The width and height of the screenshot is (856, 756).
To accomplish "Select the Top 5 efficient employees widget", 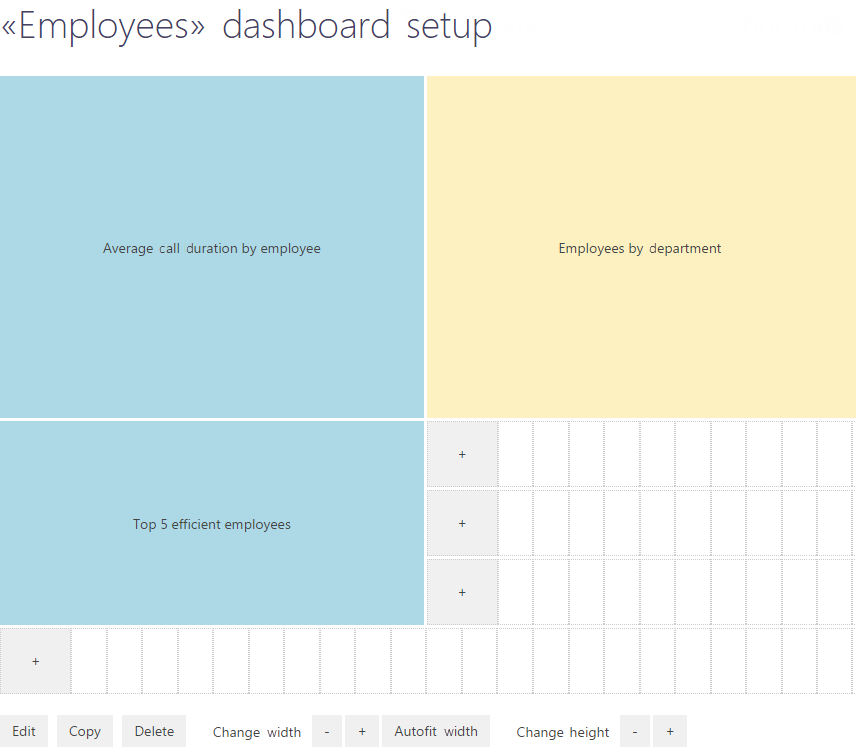I will pos(212,523).
